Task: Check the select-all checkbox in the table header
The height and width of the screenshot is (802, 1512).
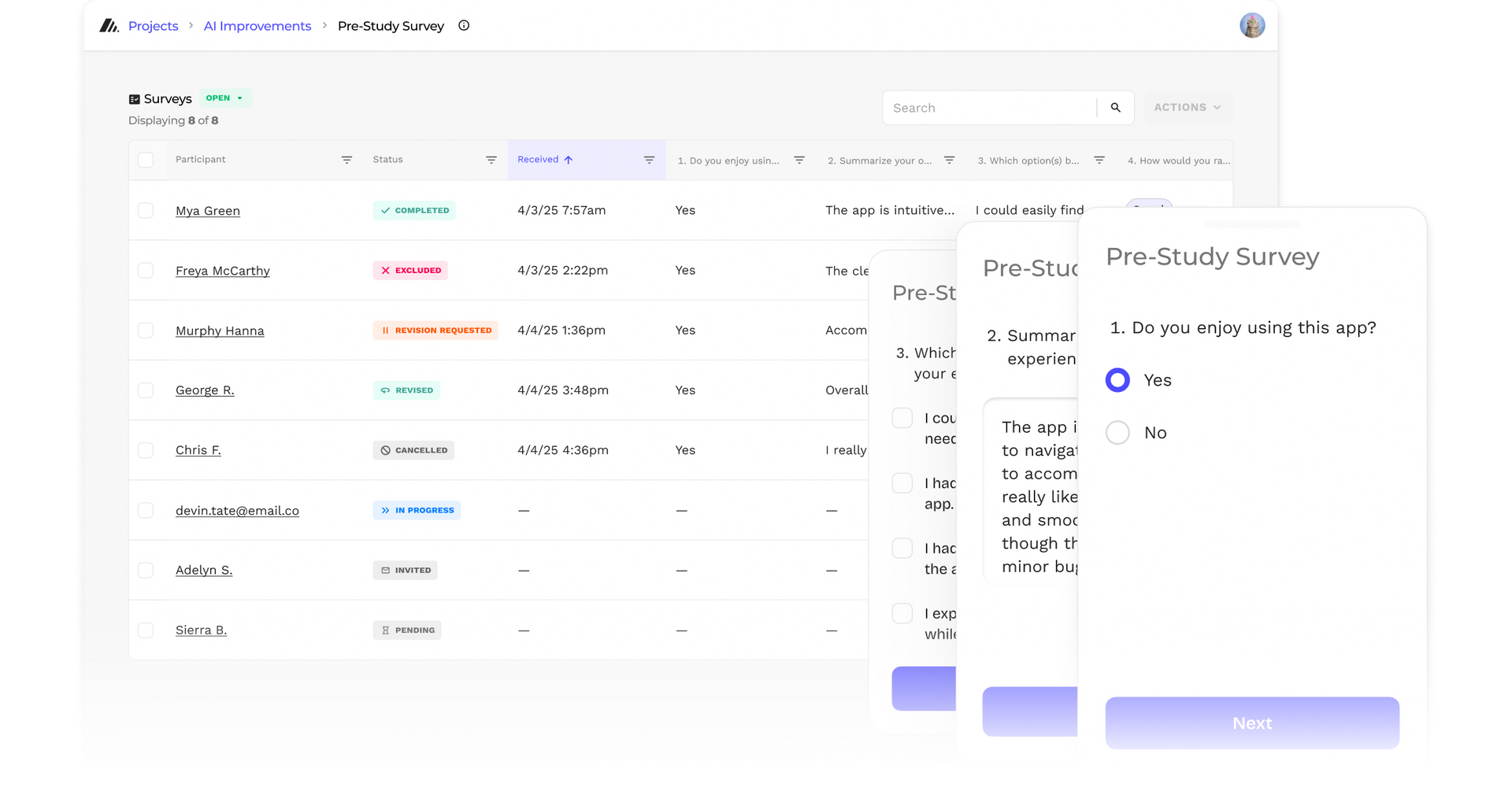Action: coord(146,159)
